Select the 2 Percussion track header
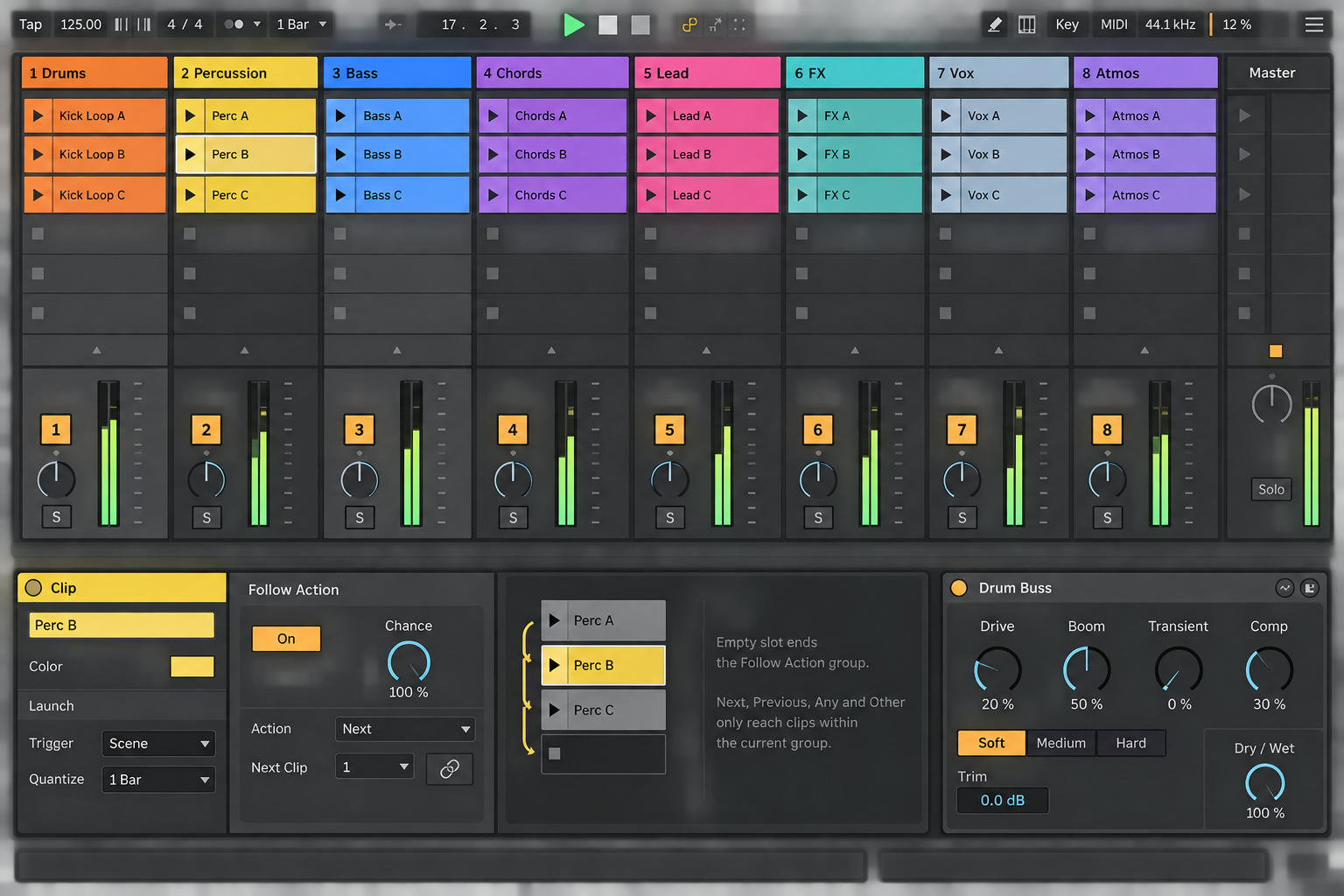Image resolution: width=1344 pixels, height=896 pixels. click(246, 73)
